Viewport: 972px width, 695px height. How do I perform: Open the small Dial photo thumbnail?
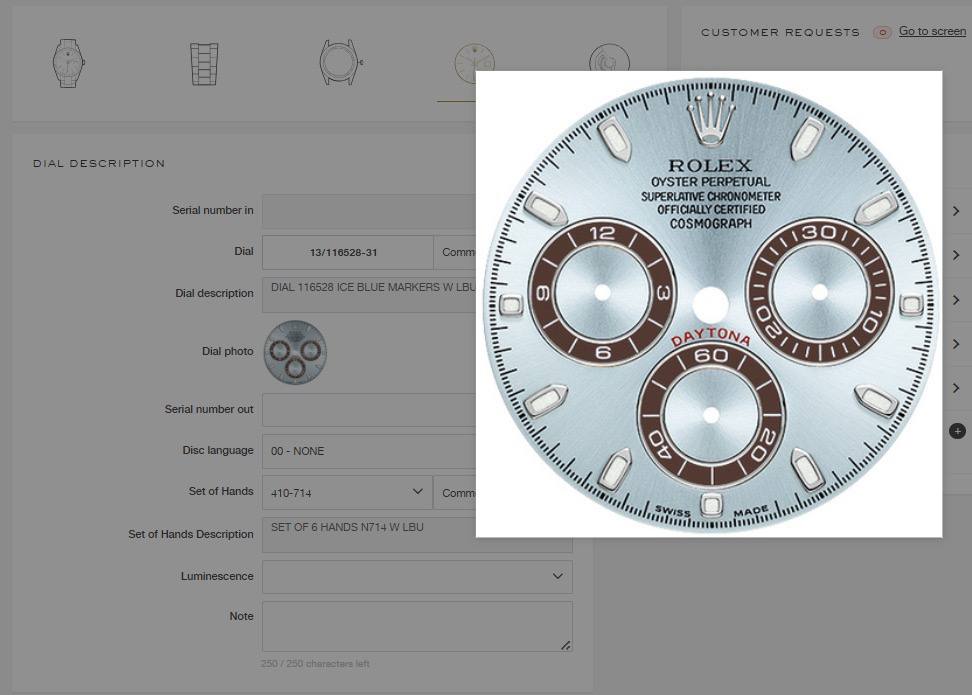tap(296, 352)
